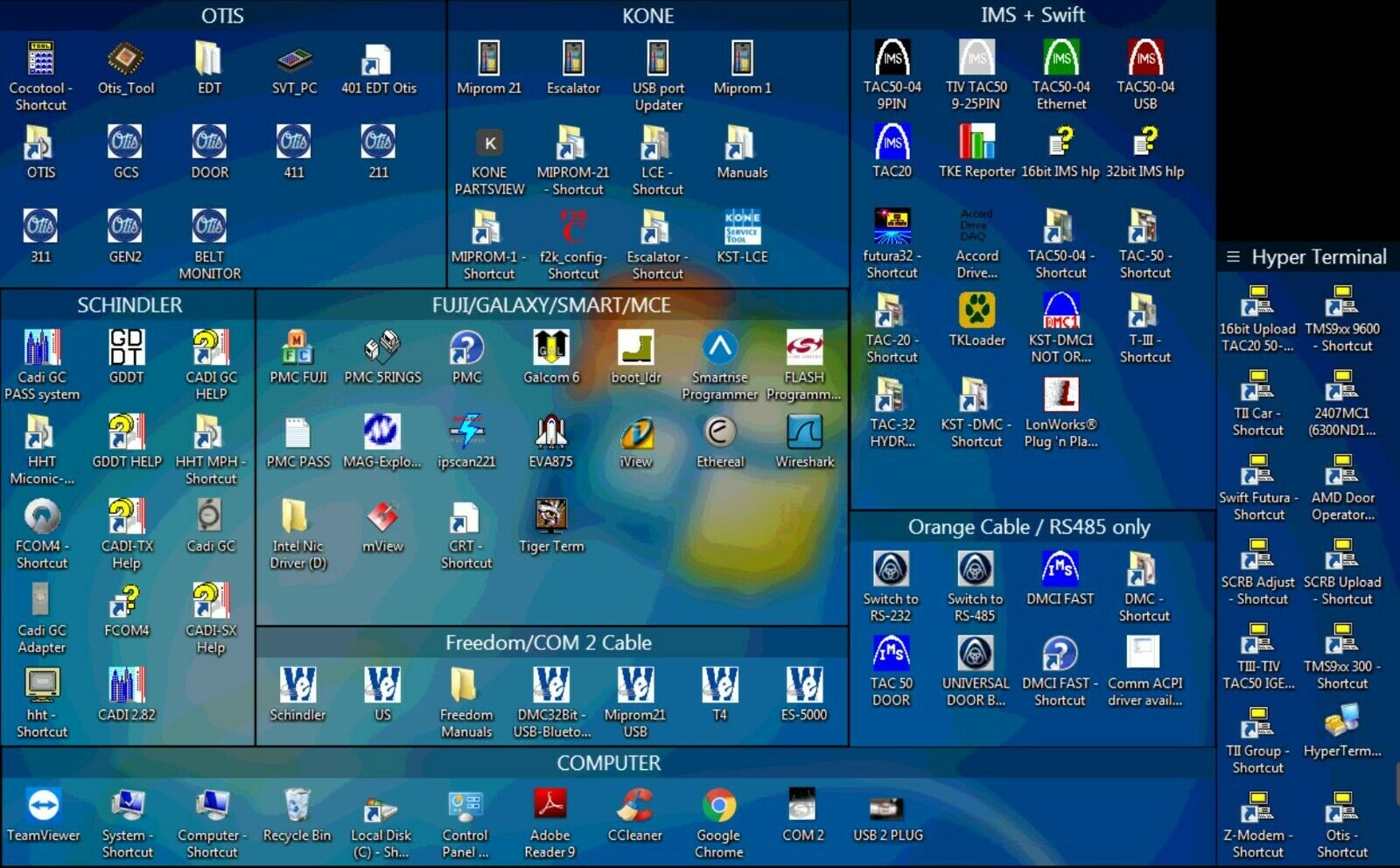Open the Comm ACPI driver avail... icon

pos(1143,652)
